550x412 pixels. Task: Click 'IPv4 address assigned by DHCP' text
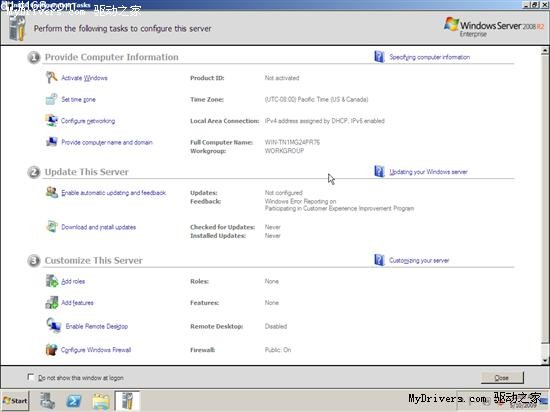point(306,121)
